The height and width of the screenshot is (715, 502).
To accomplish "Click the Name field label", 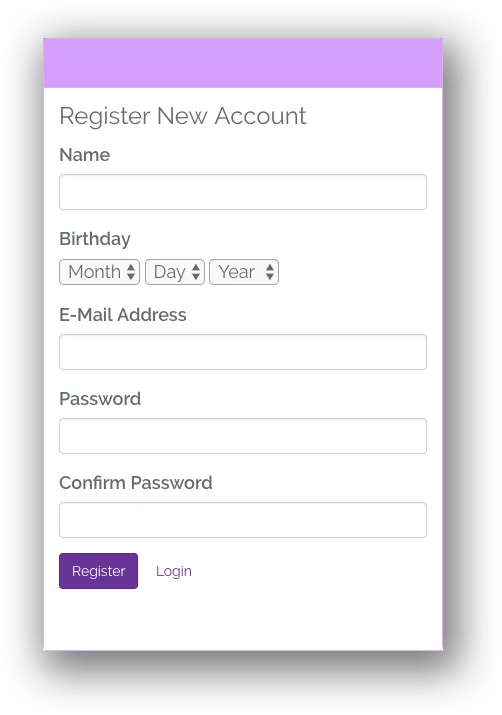I will point(85,155).
